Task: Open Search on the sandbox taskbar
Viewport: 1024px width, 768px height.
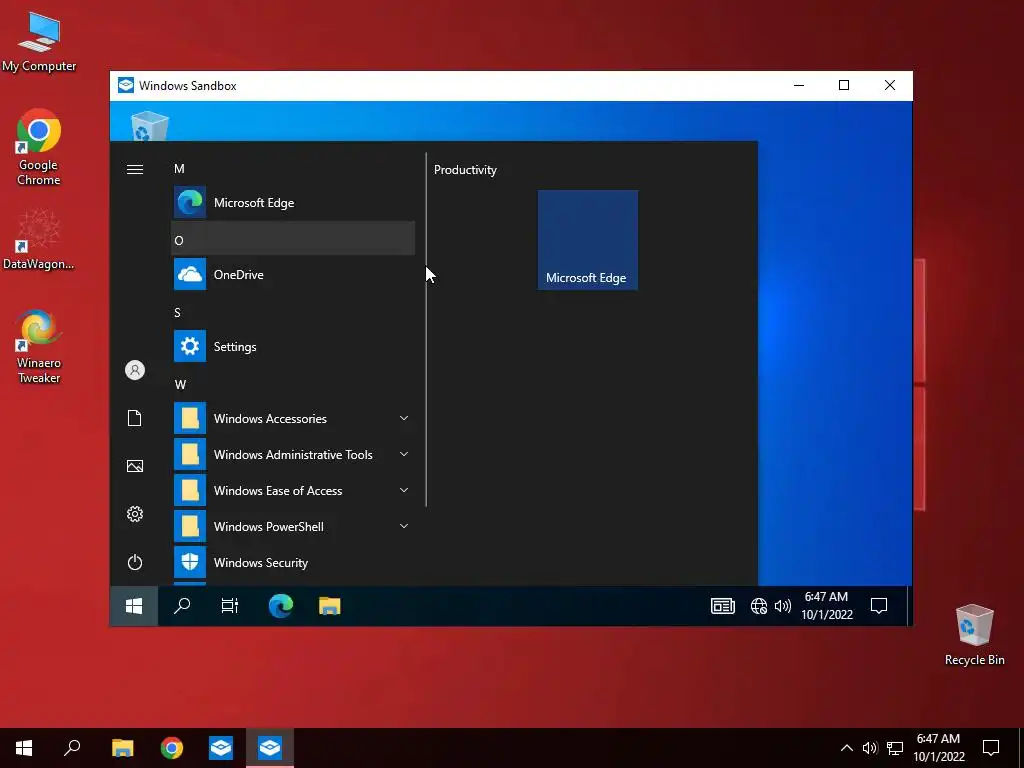Action: [x=182, y=606]
